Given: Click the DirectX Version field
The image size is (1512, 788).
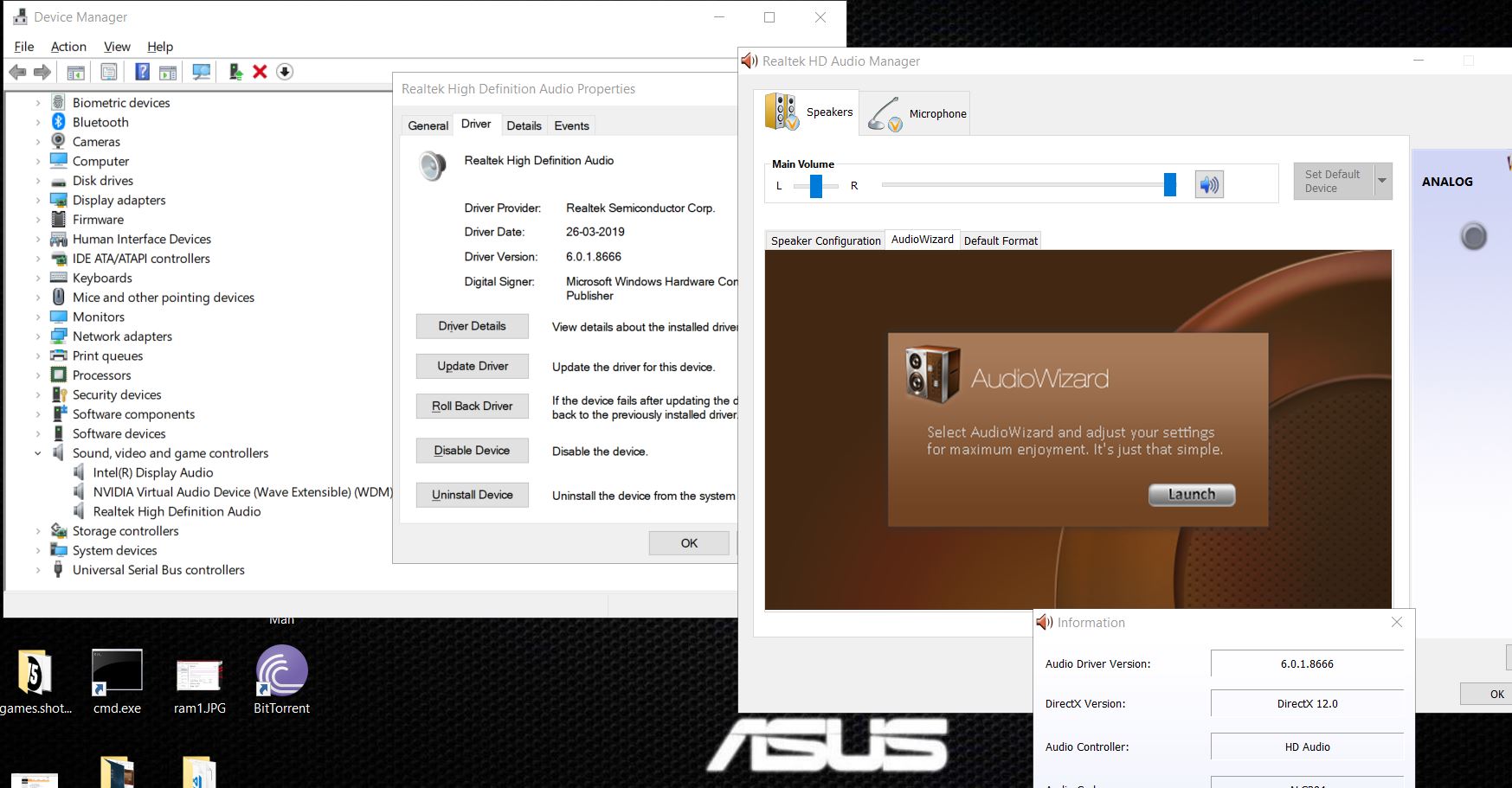Looking at the screenshot, I should pyautogui.click(x=1307, y=703).
